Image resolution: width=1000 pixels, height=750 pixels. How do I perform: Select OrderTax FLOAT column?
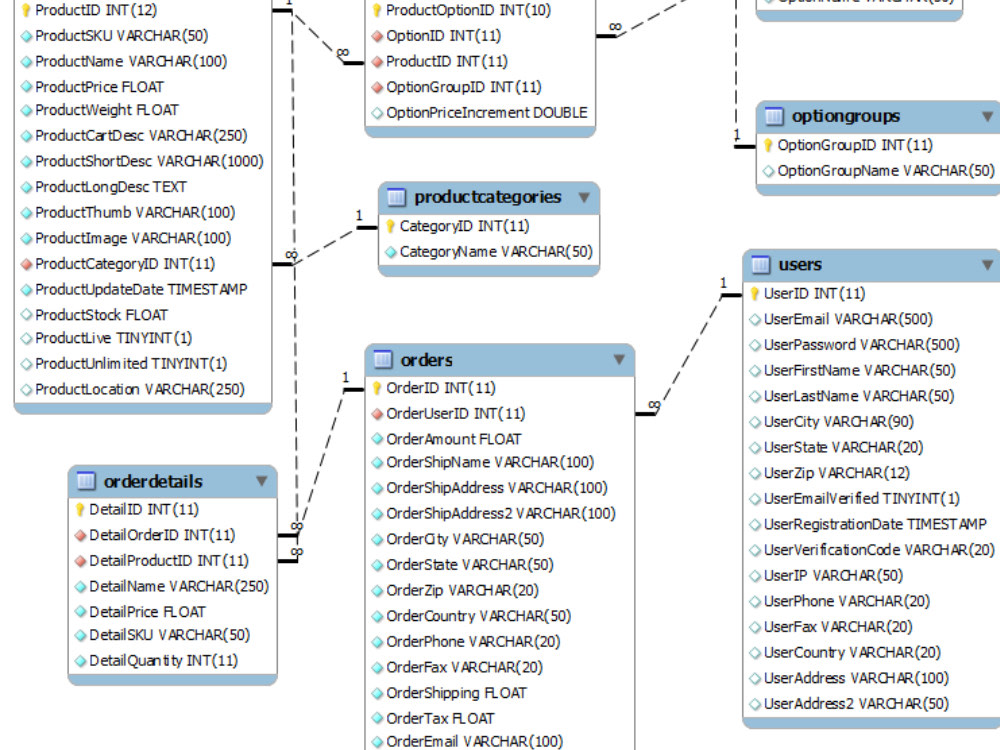click(x=440, y=719)
